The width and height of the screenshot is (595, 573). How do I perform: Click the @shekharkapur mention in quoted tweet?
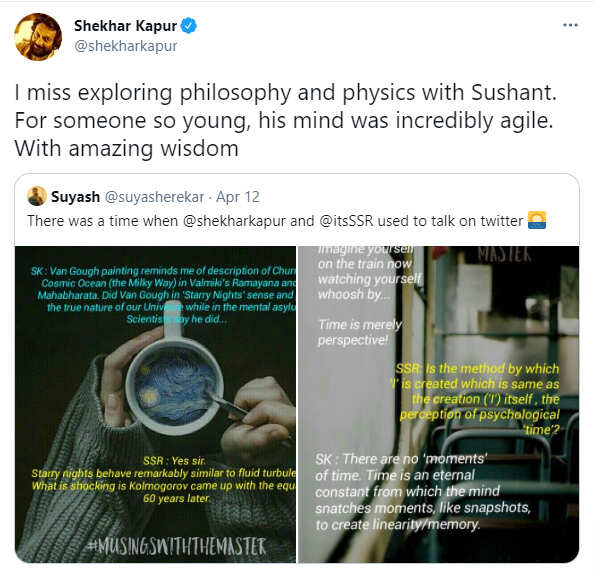click(234, 221)
